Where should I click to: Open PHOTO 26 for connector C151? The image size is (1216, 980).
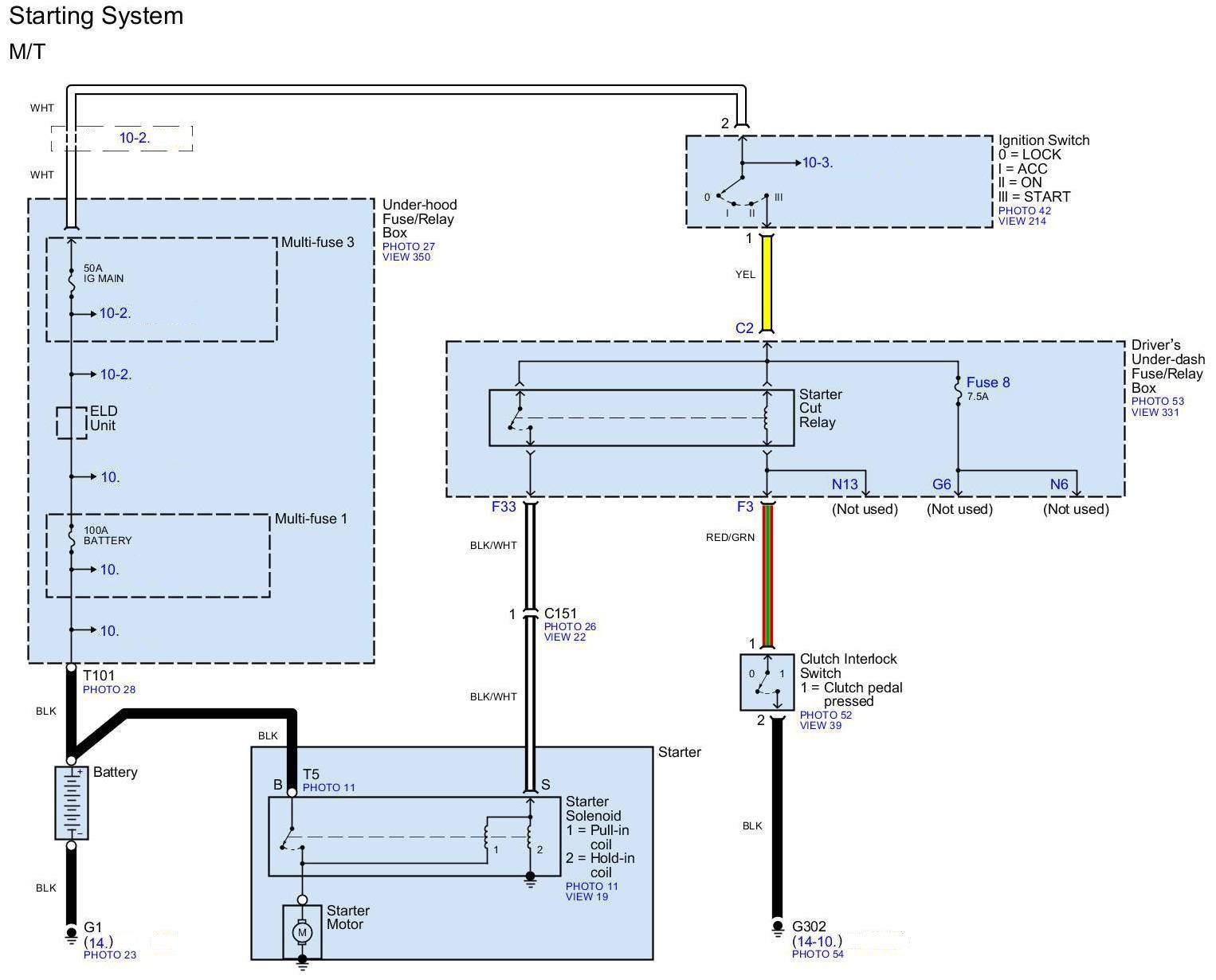(570, 627)
